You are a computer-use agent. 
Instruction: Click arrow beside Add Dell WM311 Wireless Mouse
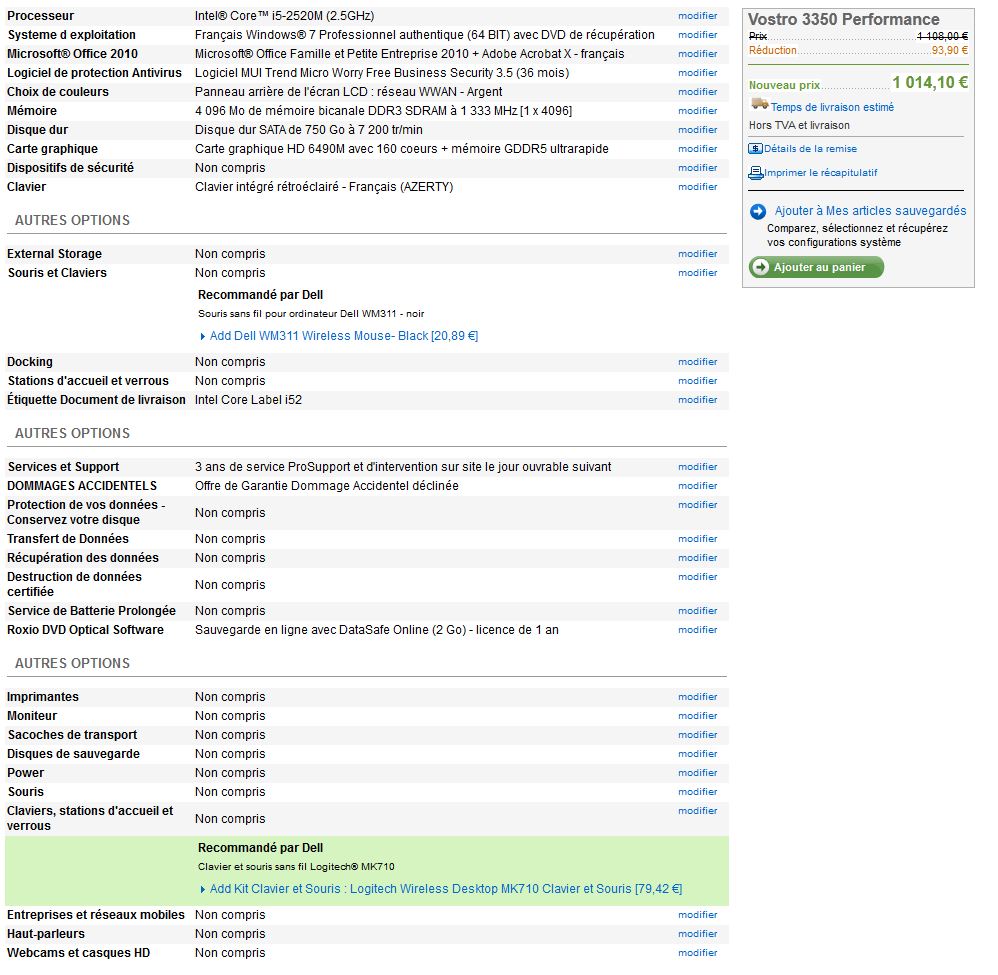(203, 337)
